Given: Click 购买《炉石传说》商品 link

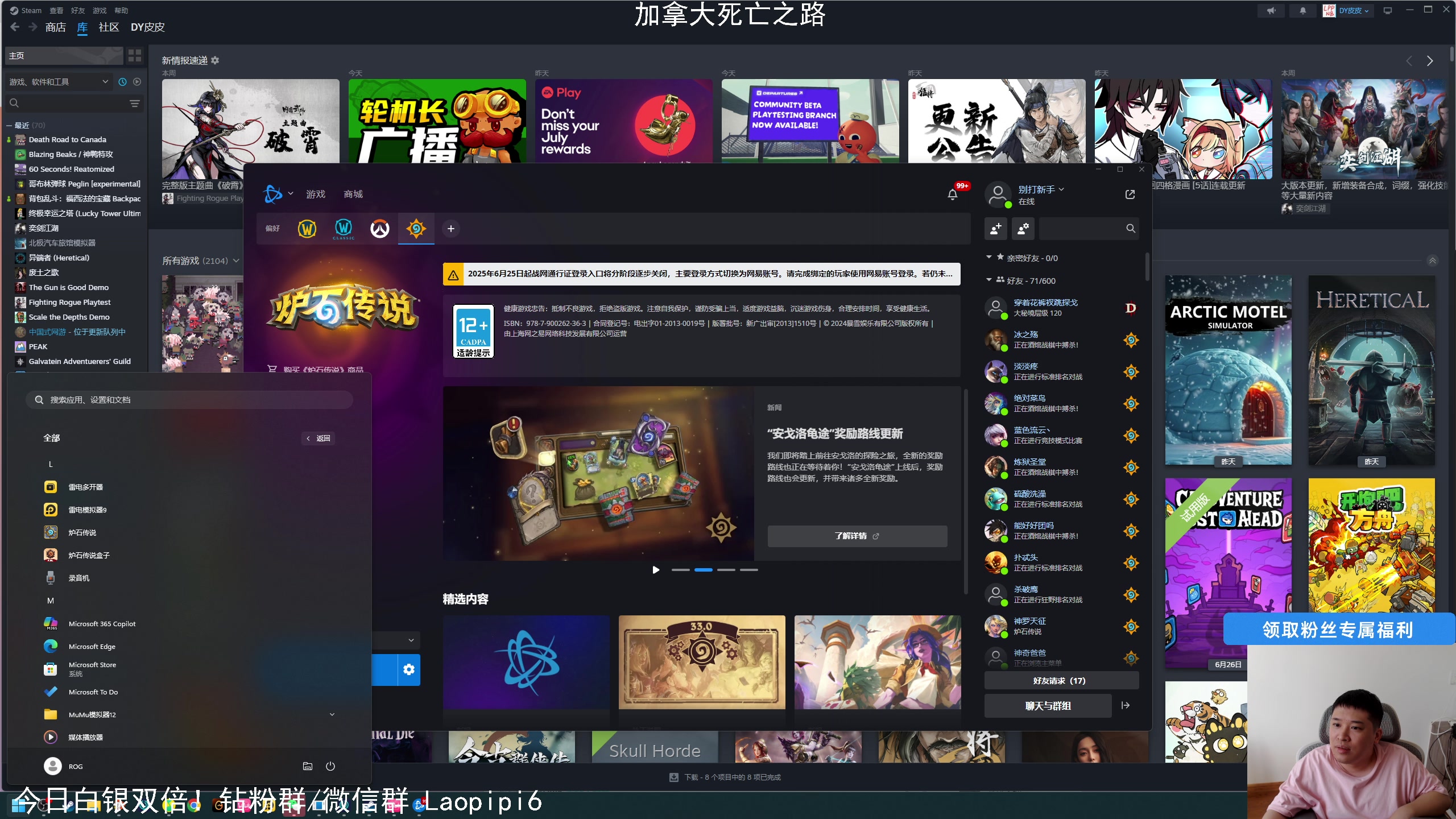Looking at the screenshot, I should [316, 369].
